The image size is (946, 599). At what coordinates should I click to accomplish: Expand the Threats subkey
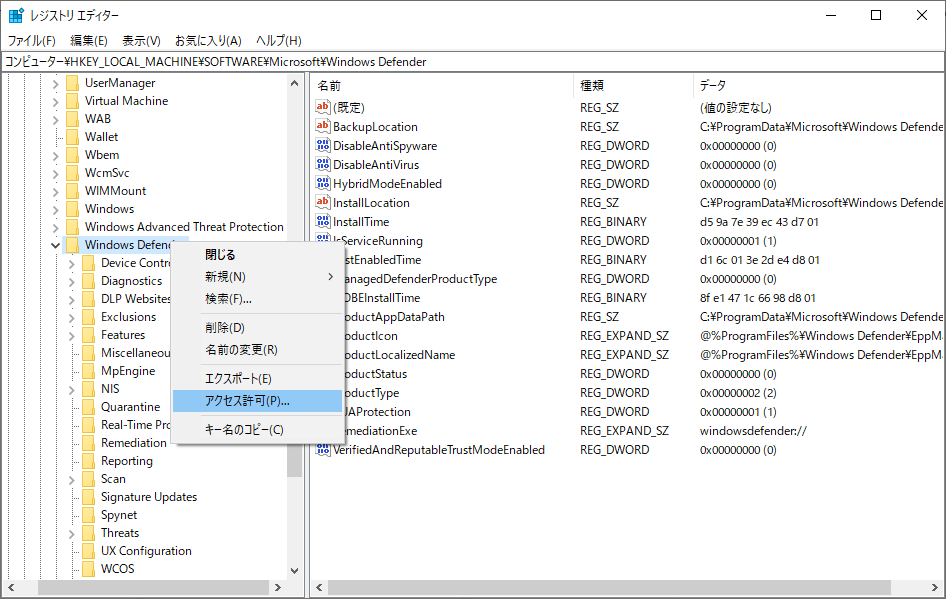coord(72,534)
